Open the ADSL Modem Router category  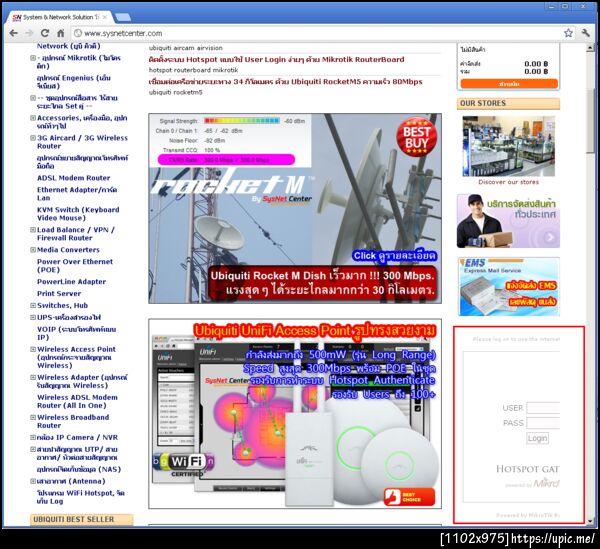(73, 178)
